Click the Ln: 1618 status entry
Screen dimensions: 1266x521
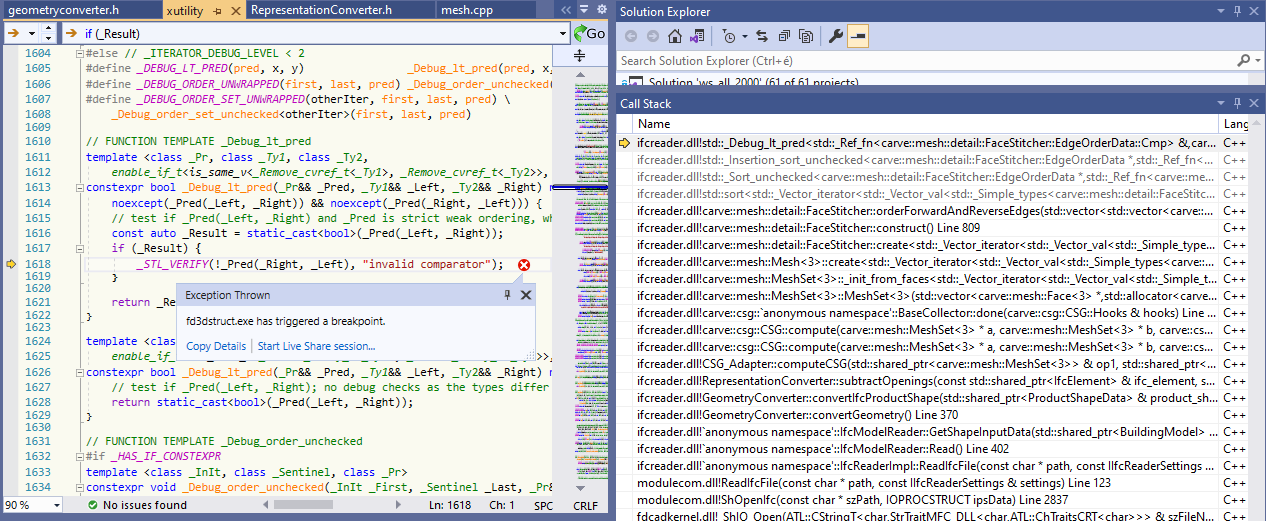coord(449,505)
